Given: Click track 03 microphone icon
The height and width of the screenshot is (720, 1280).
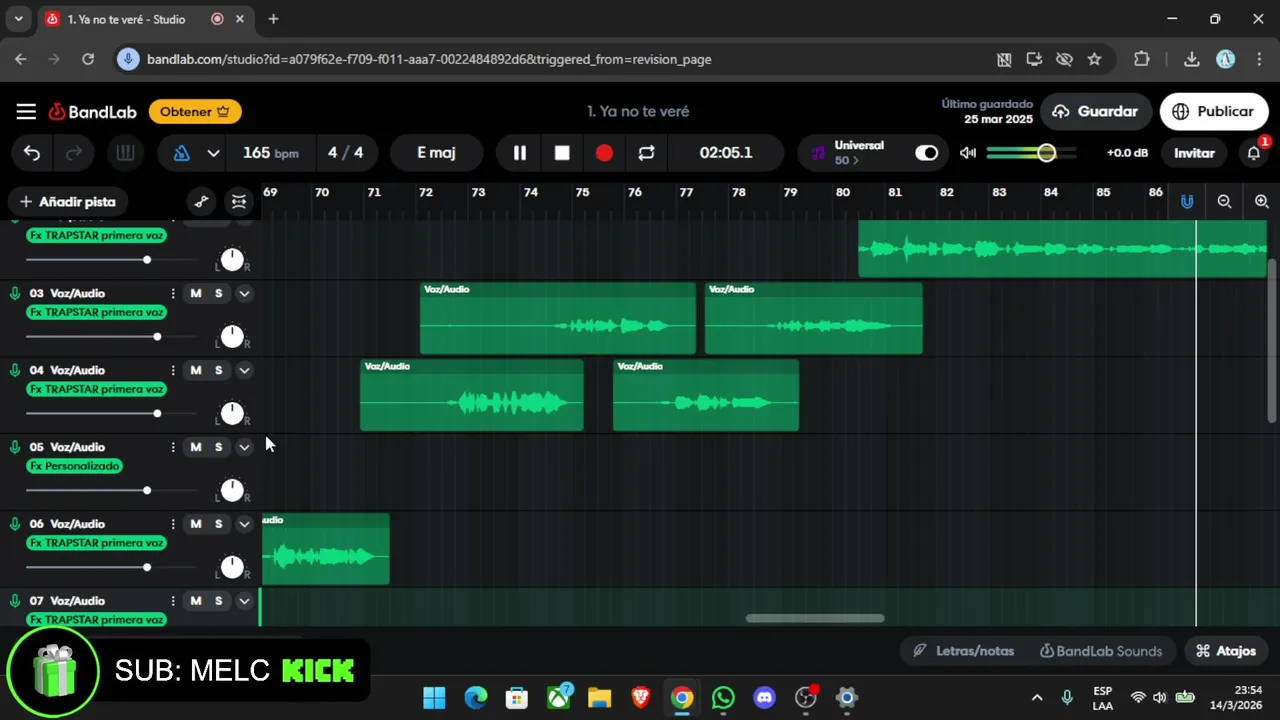Looking at the screenshot, I should 15,293.
